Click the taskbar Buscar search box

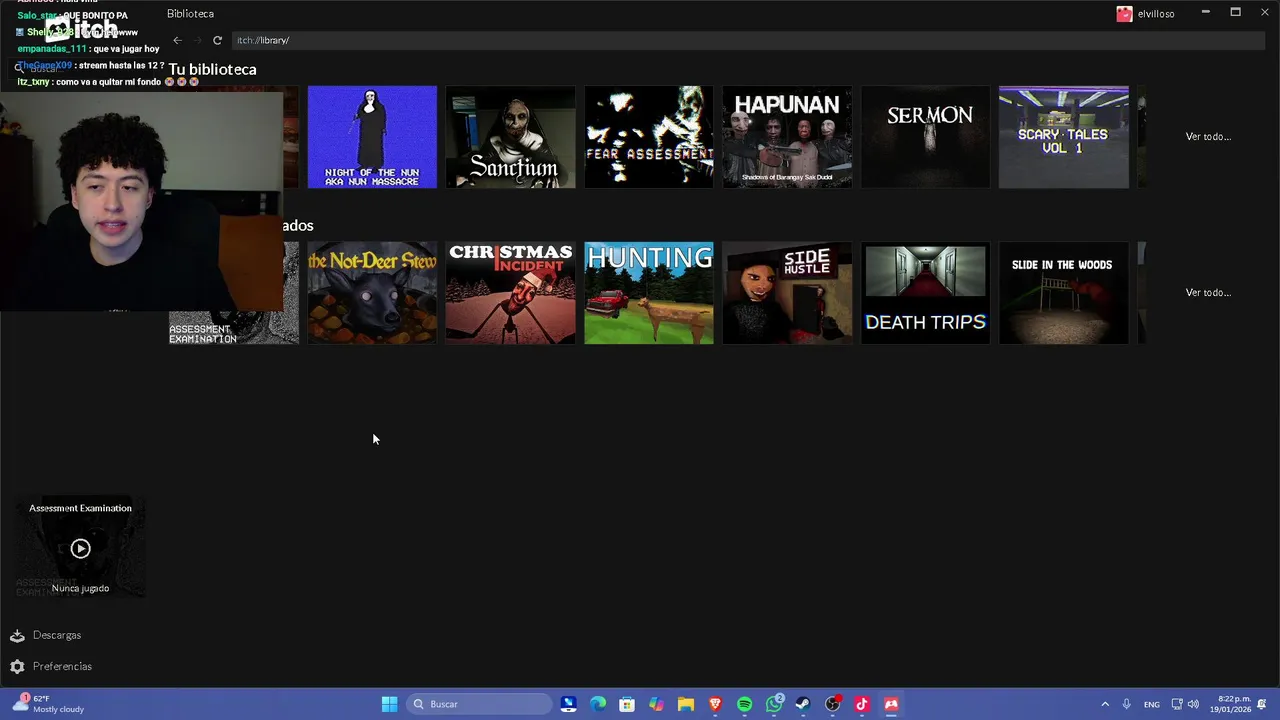coord(479,704)
